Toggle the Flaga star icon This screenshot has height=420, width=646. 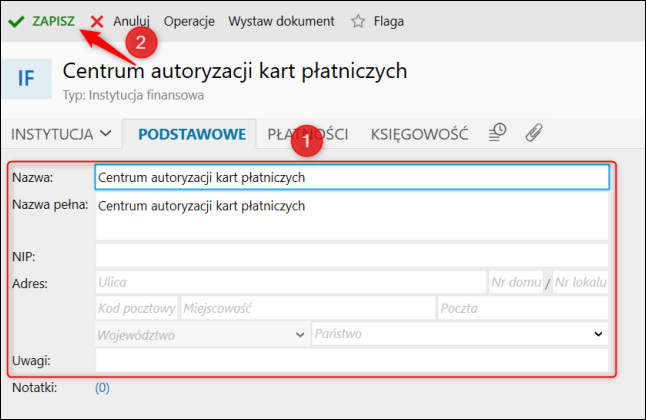[358, 21]
